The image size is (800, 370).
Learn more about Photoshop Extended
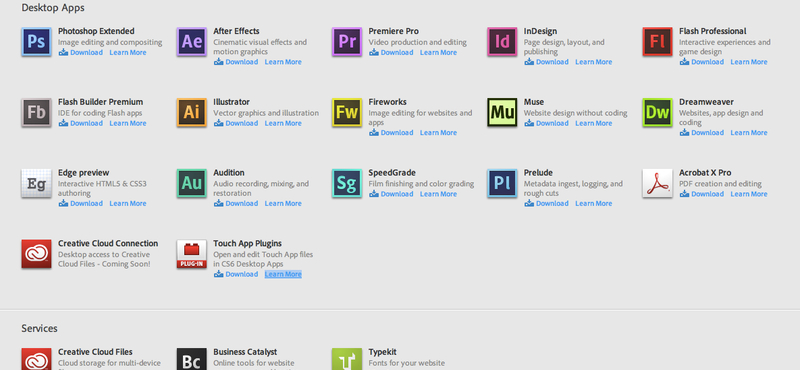click(128, 53)
